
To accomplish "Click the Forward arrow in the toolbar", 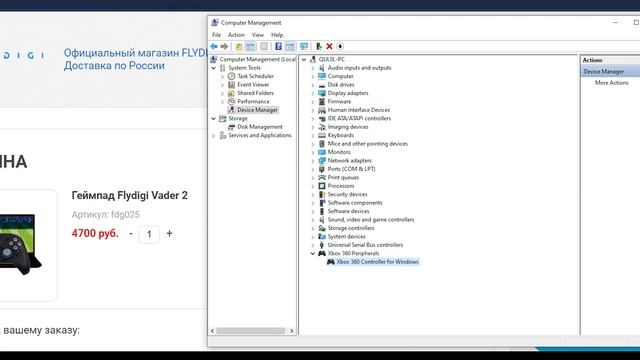I will tap(224, 47).
